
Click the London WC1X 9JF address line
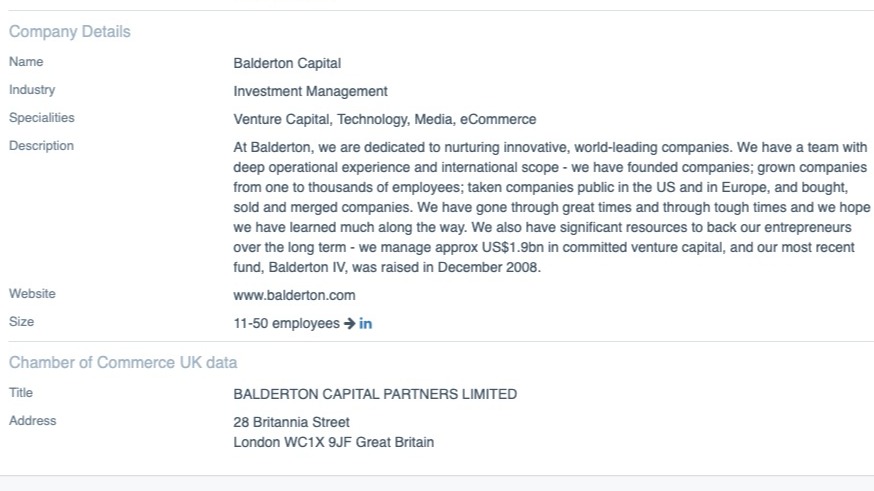click(x=333, y=442)
